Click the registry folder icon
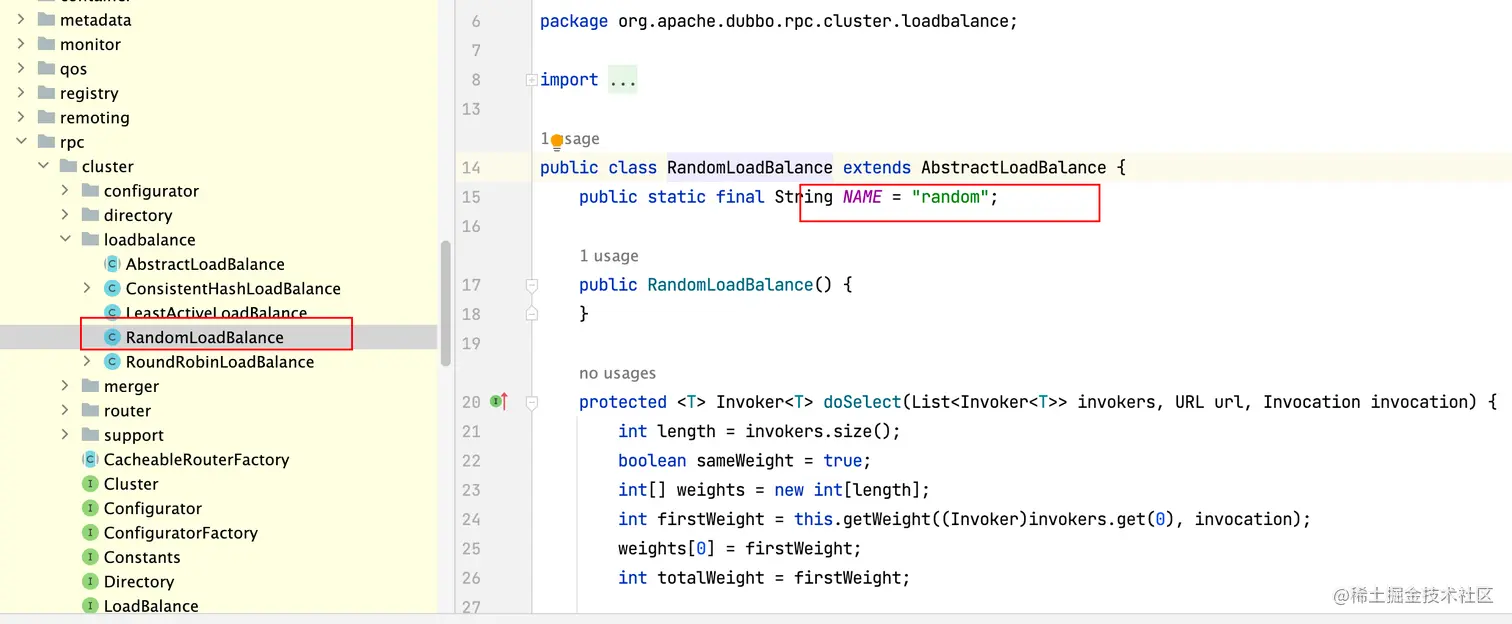 (45, 93)
